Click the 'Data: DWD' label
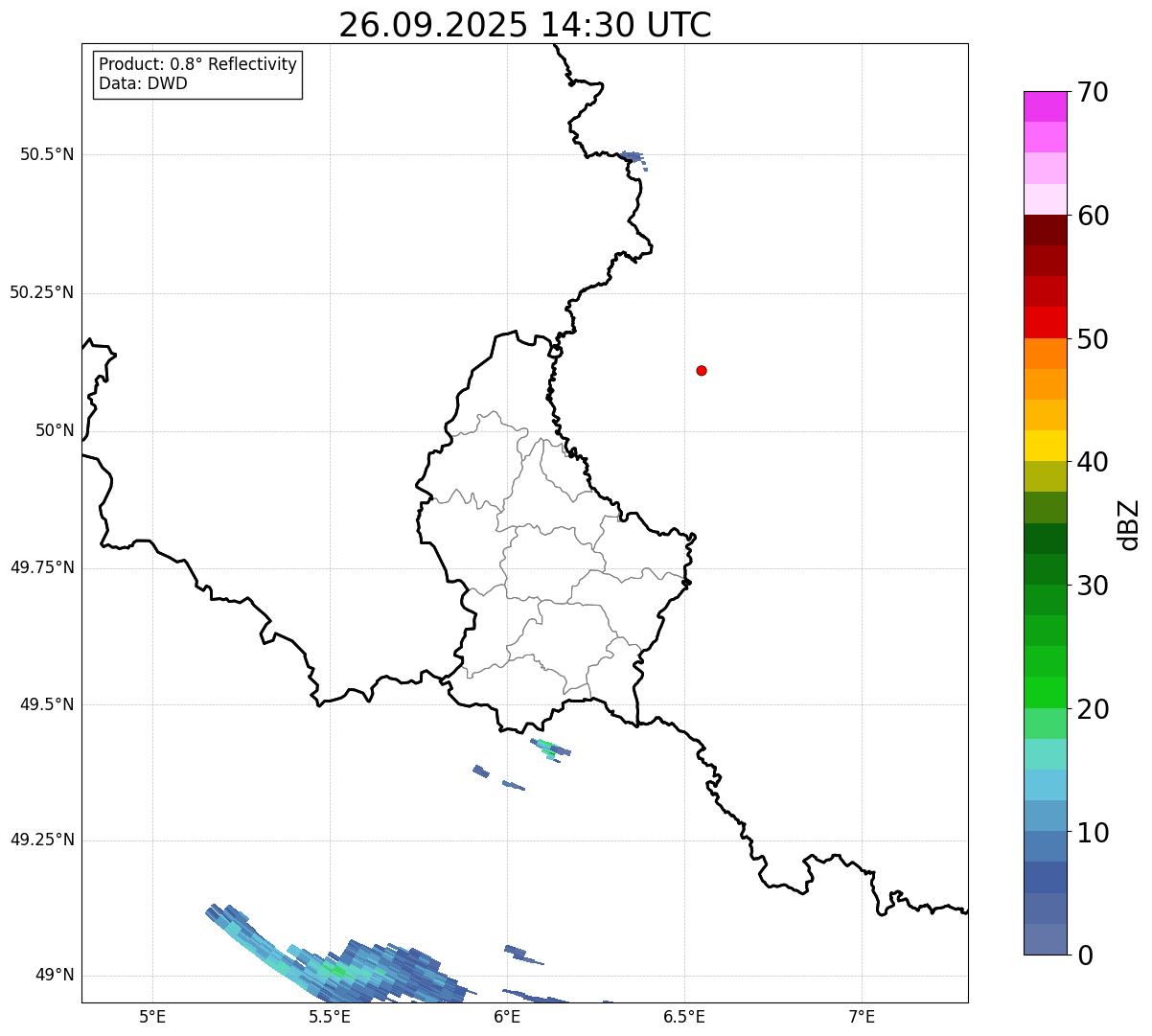This screenshot has width=1152, height=1036. [x=144, y=83]
